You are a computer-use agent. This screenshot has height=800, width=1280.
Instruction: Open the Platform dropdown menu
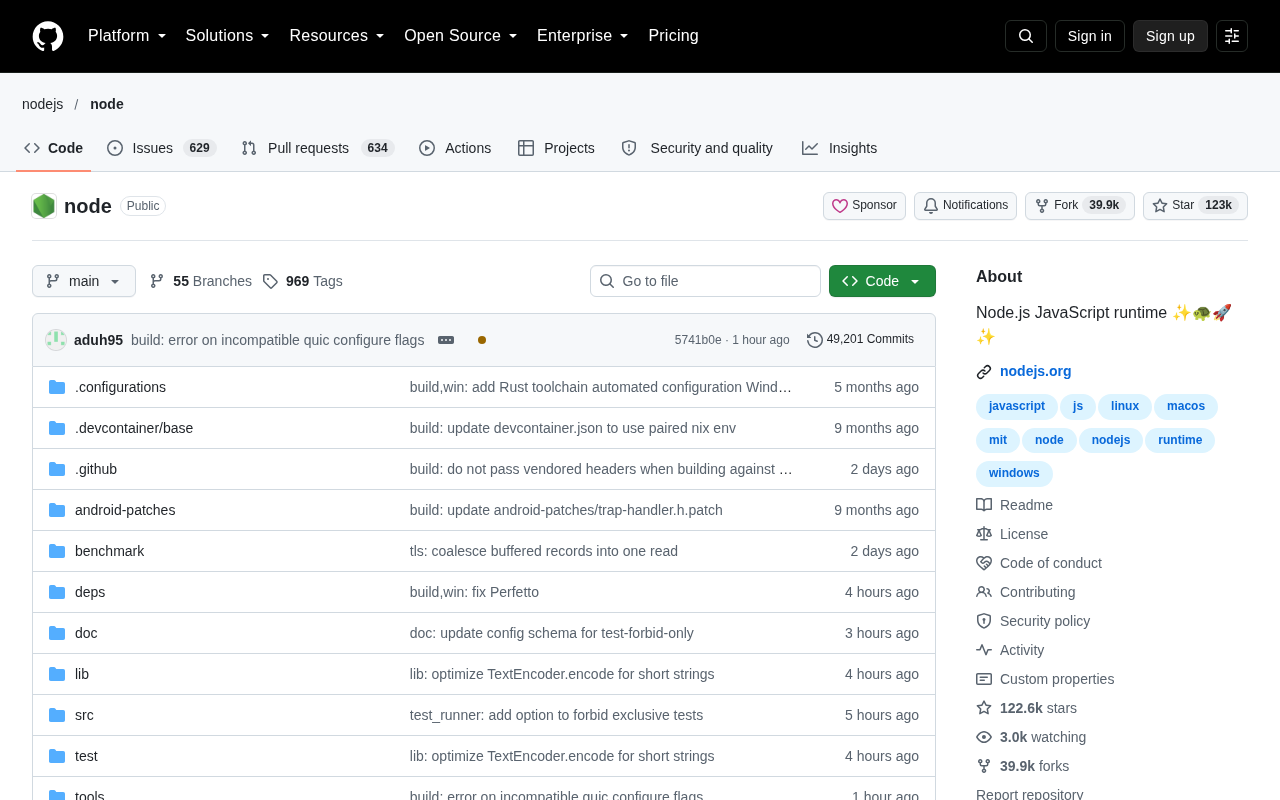pos(127,36)
